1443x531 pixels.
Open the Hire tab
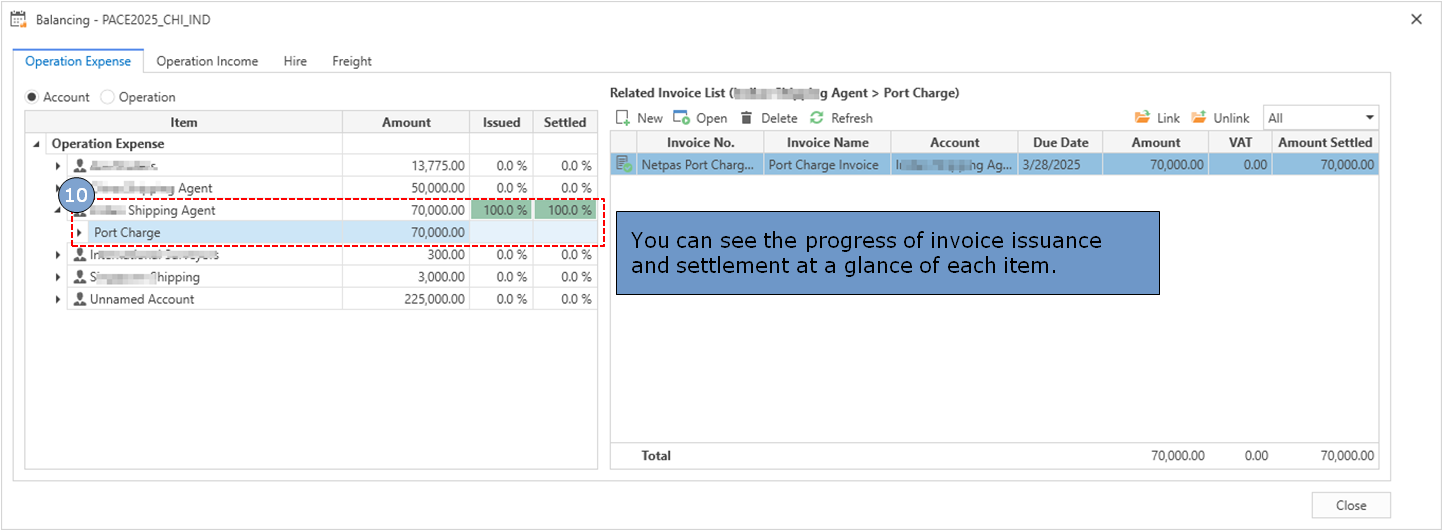coord(295,61)
